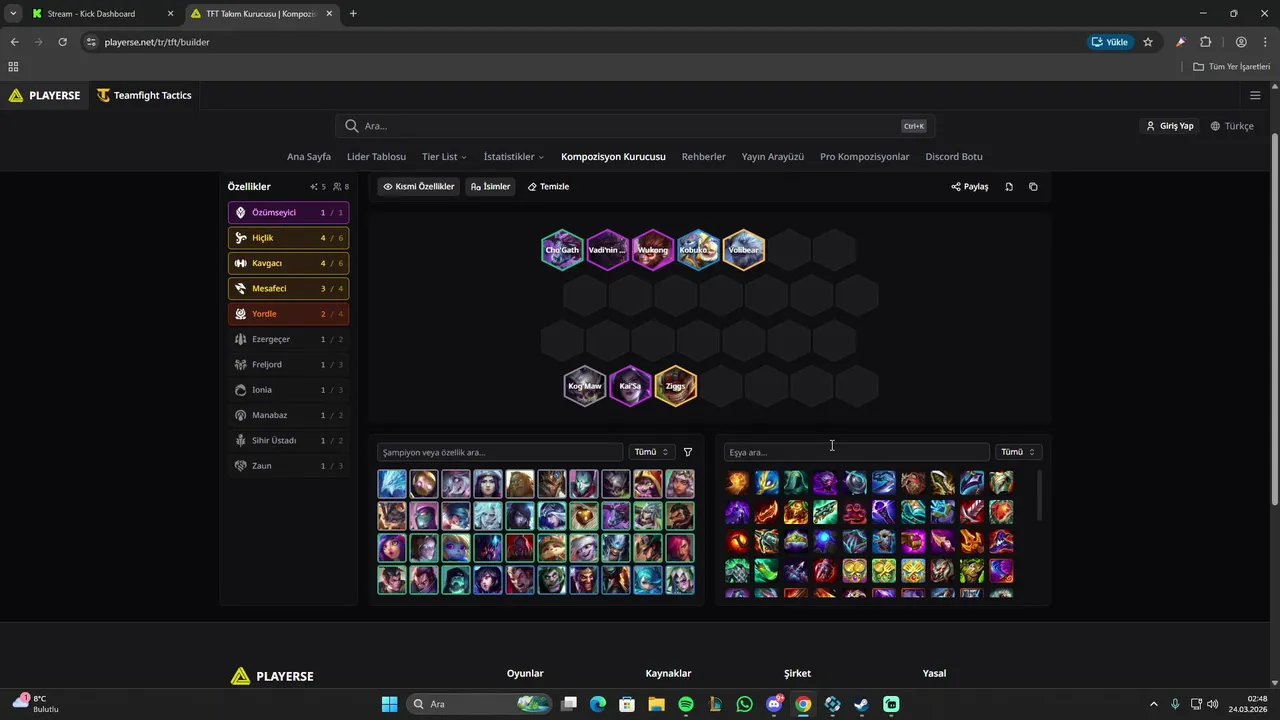Click the Hiçlik trait row

pos(289,238)
